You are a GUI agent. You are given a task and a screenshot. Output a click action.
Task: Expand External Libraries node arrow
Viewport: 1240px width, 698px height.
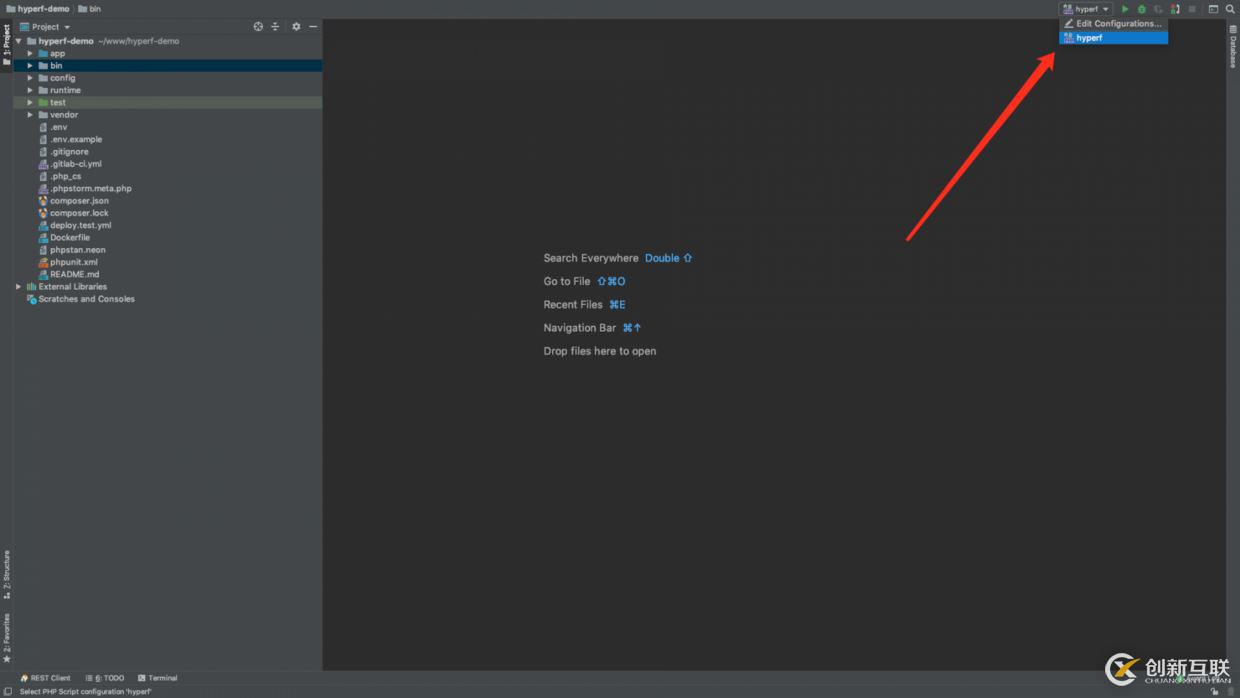[18, 287]
